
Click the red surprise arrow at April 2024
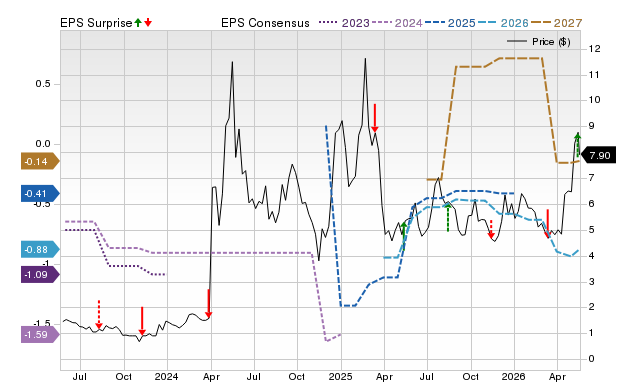[209, 303]
